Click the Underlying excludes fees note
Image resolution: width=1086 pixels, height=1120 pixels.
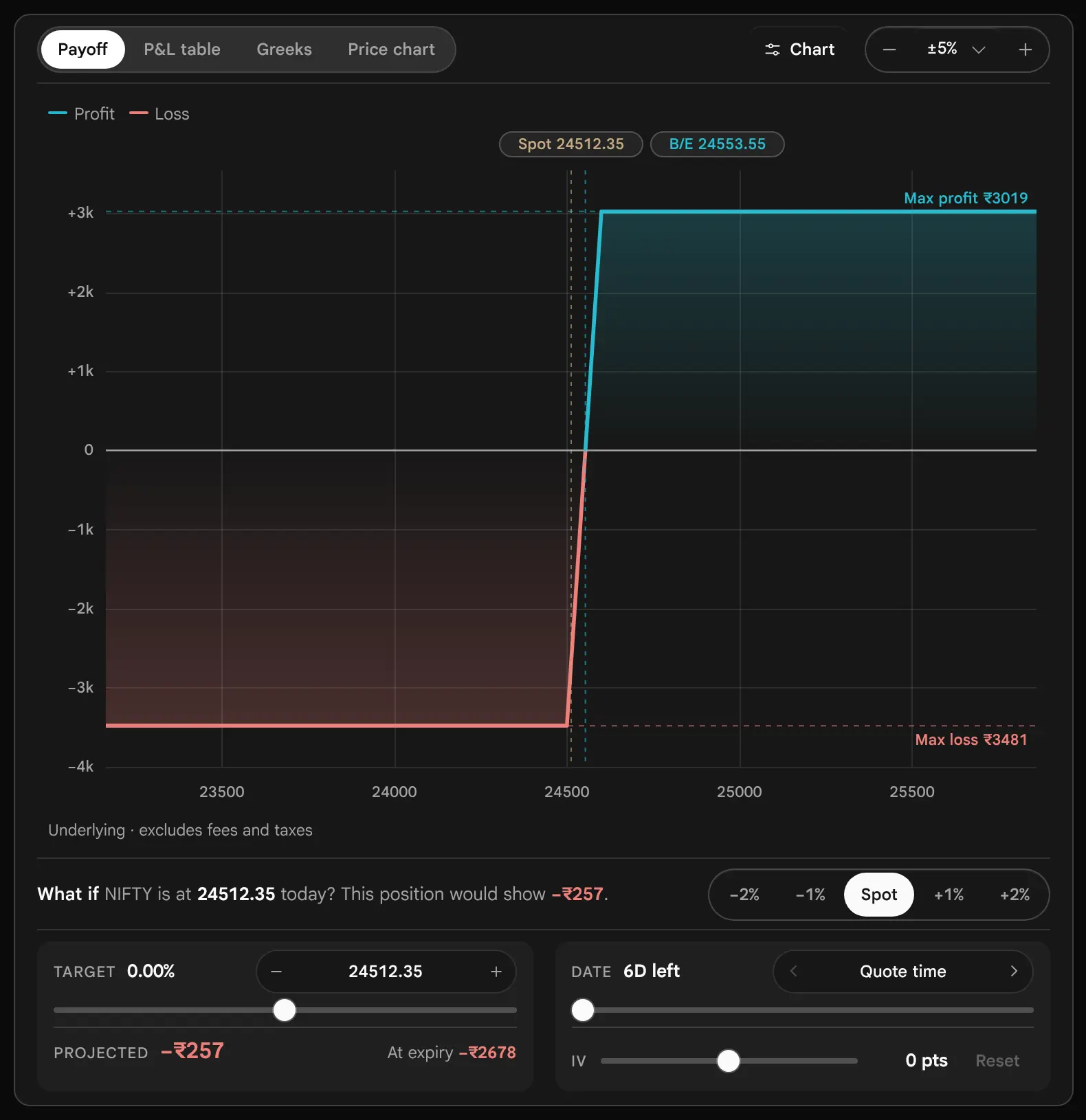180,830
